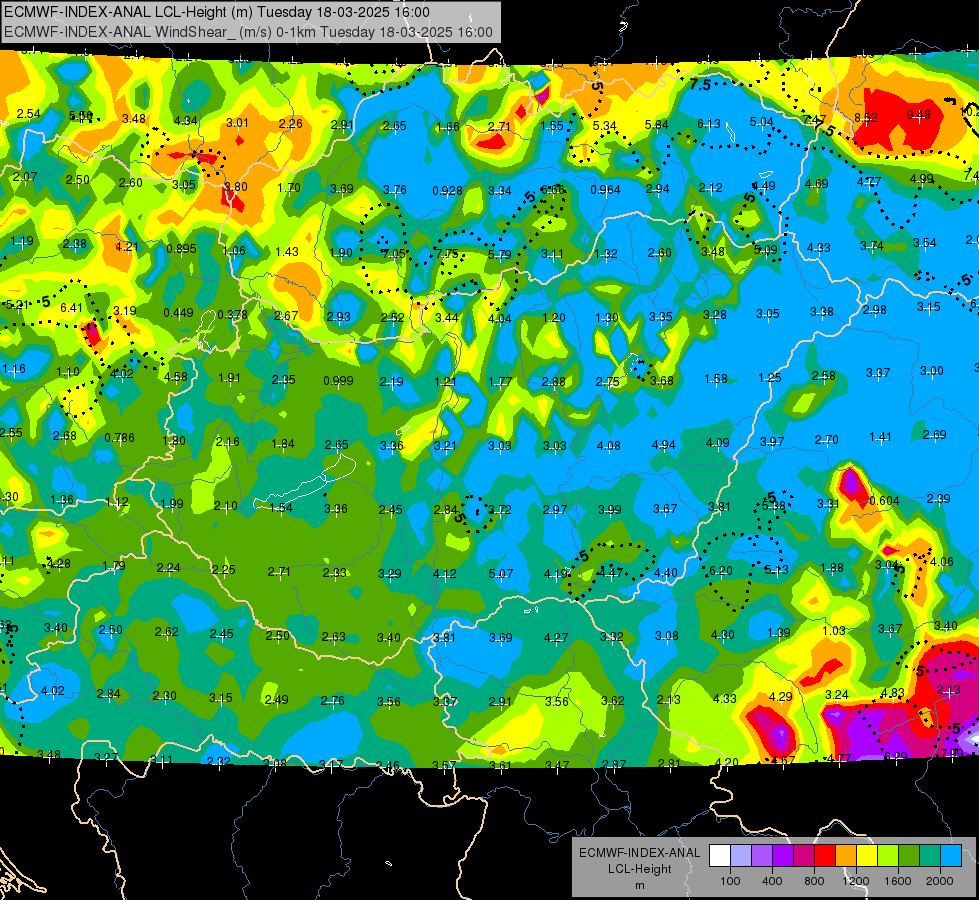
Task: Click the teal legend swatch before 2000
Action: coord(930,856)
